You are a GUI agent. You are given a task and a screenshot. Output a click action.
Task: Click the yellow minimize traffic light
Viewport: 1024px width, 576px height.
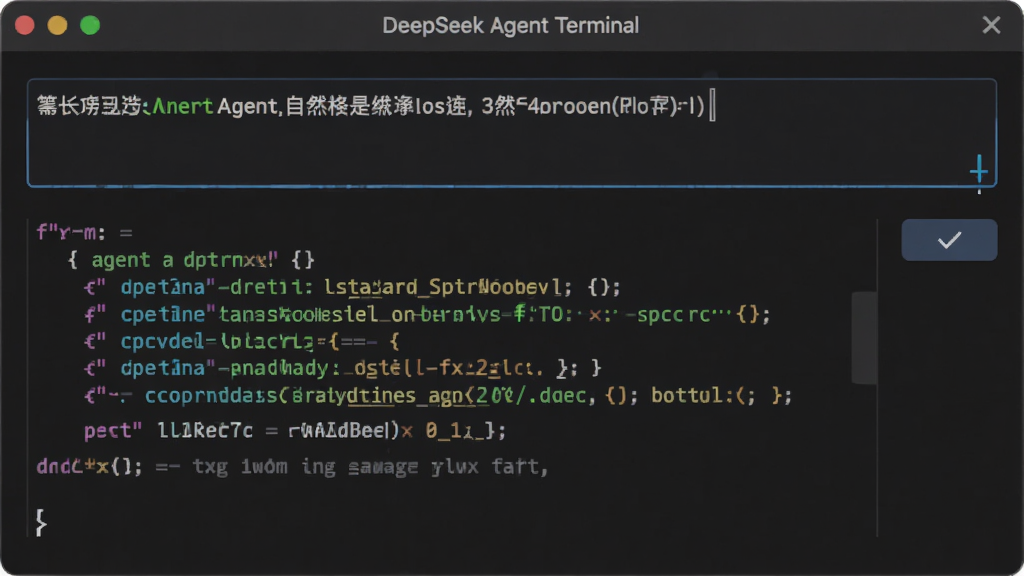click(57, 25)
